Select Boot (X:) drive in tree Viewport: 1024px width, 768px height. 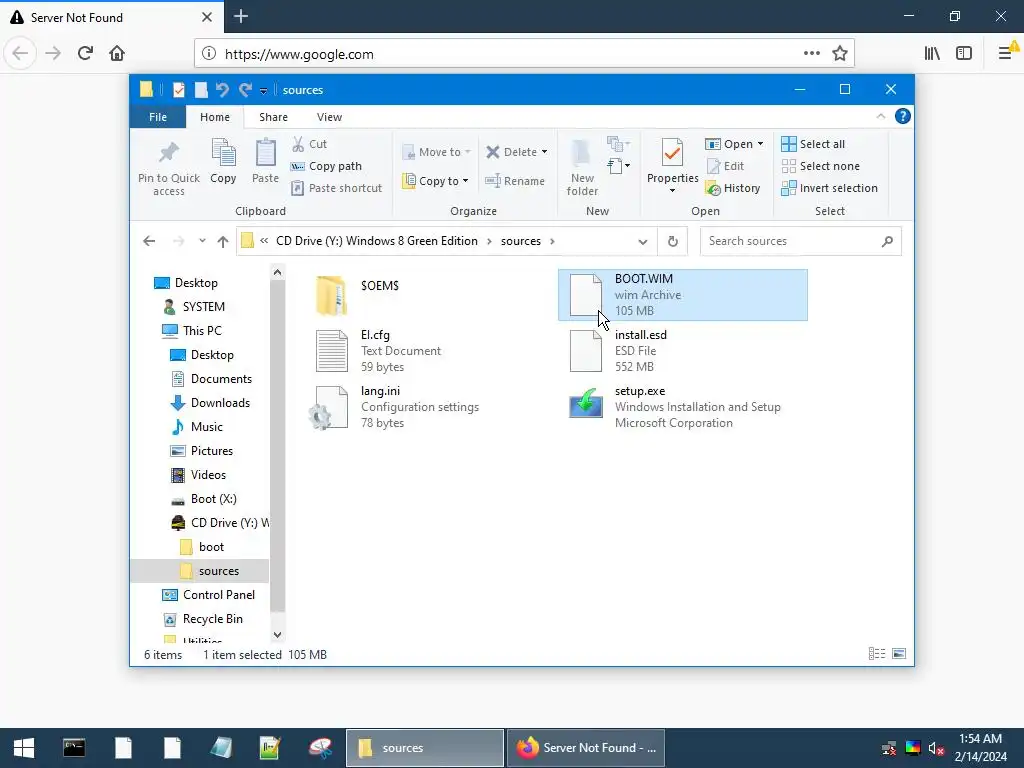[214, 499]
